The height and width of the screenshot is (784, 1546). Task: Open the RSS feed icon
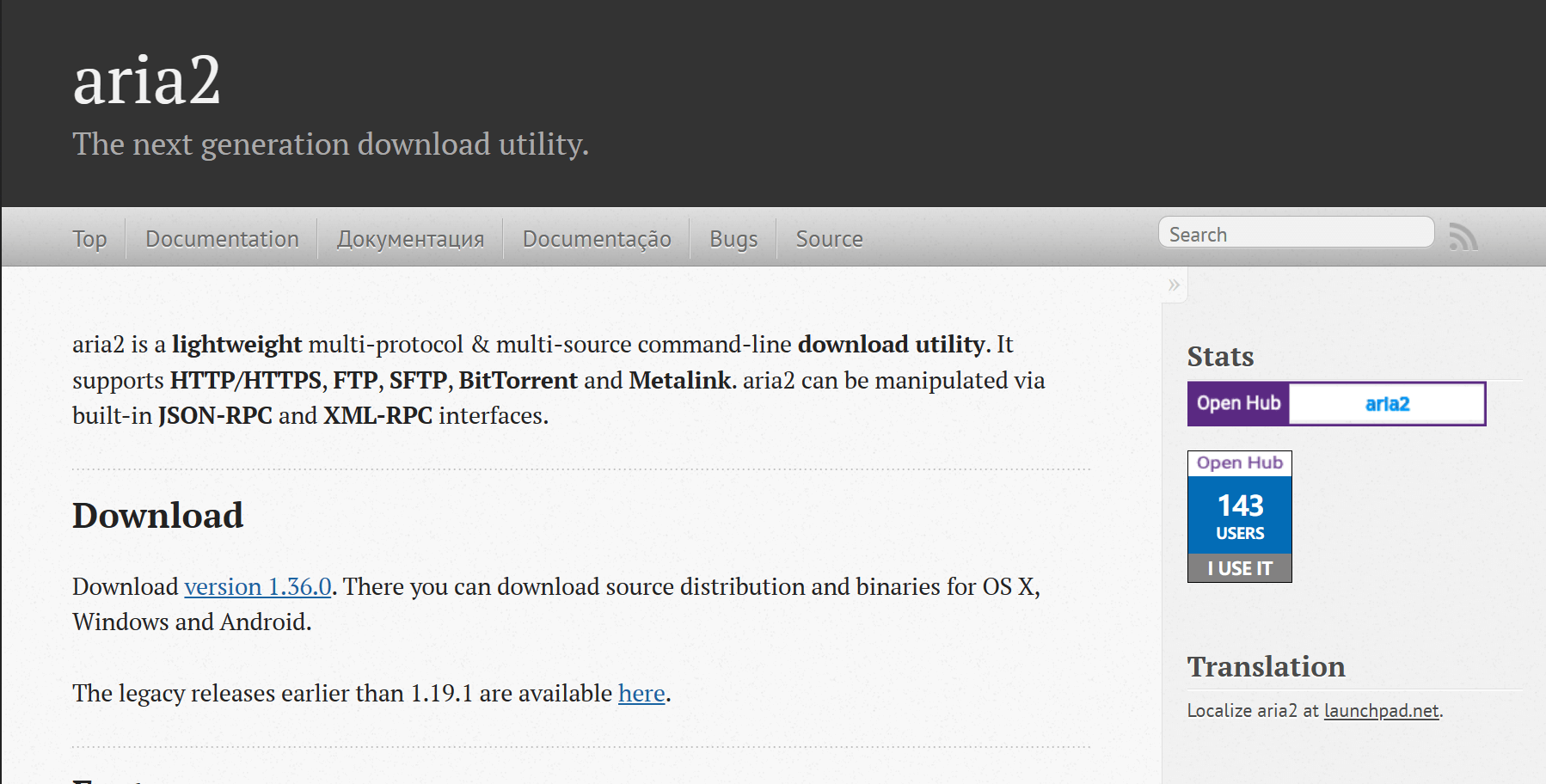click(1463, 236)
